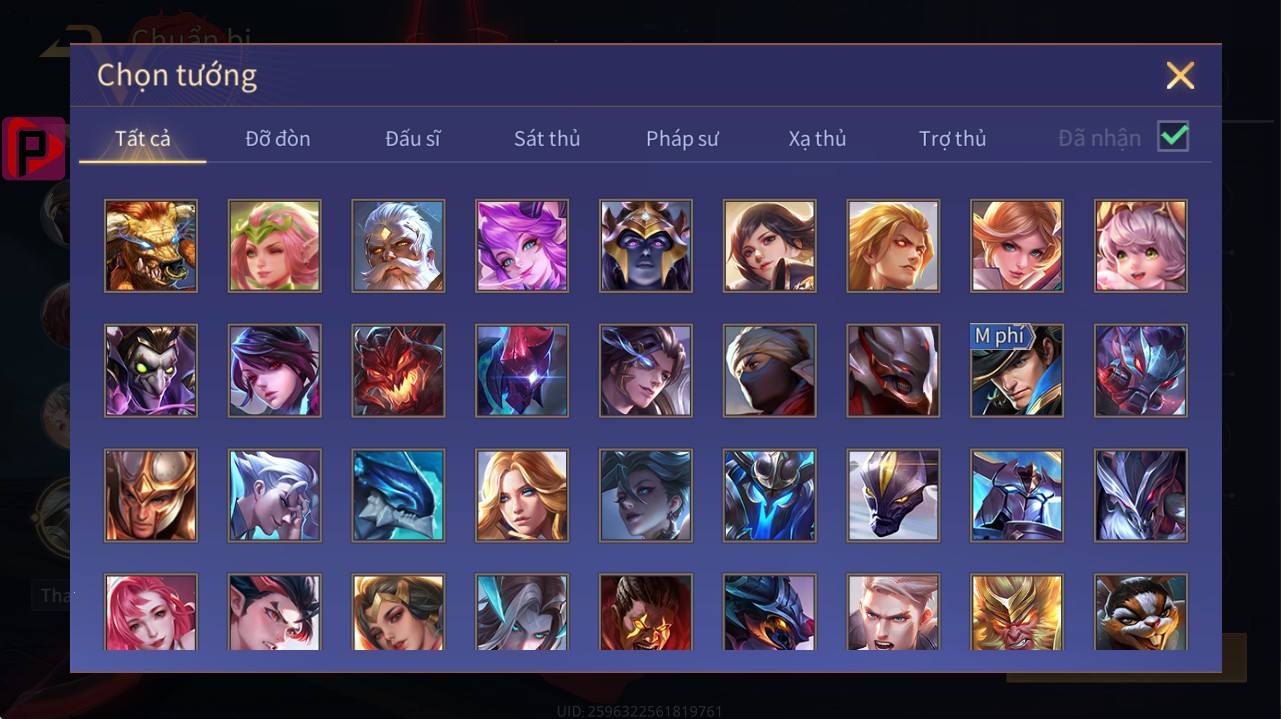The image size is (1281, 719).
Task: Select the raccoon hero portrait
Action: point(1141,612)
